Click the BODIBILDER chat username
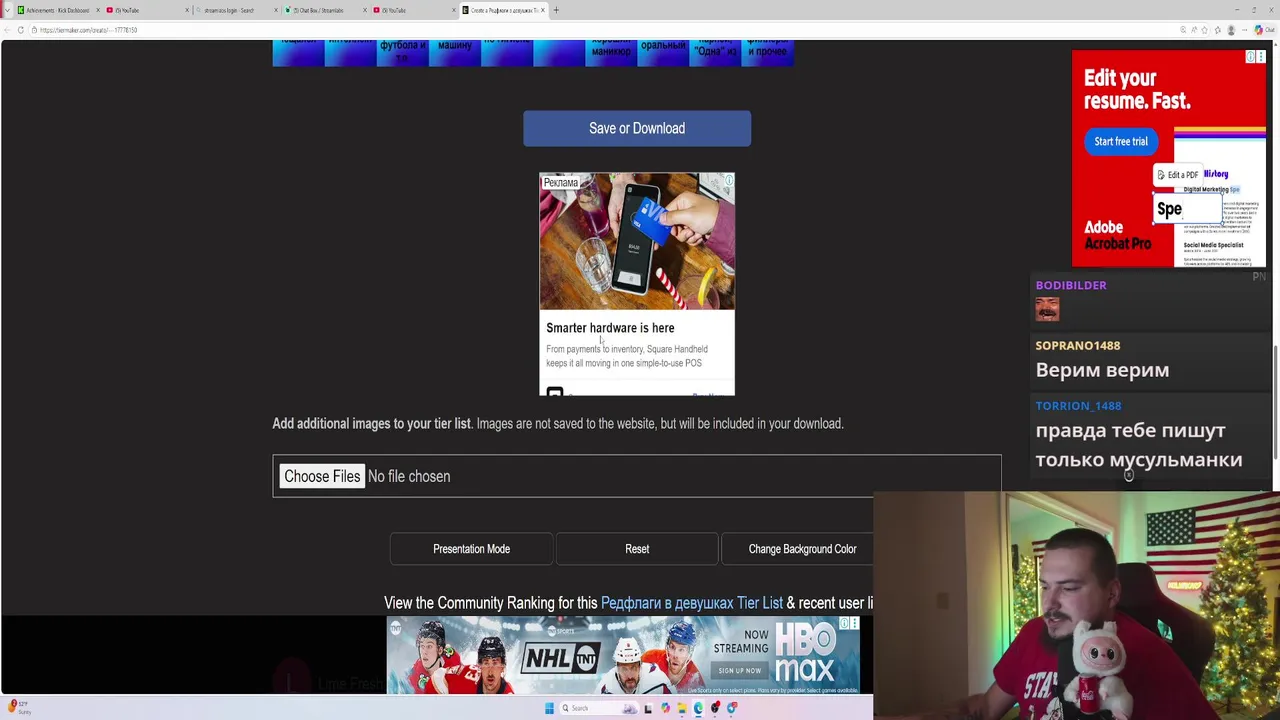Viewport: 1280px width, 720px height. 1071,285
